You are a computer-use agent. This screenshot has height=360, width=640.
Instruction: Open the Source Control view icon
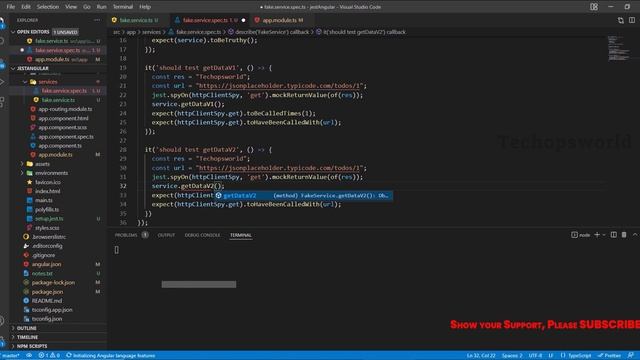[x=2, y=64]
